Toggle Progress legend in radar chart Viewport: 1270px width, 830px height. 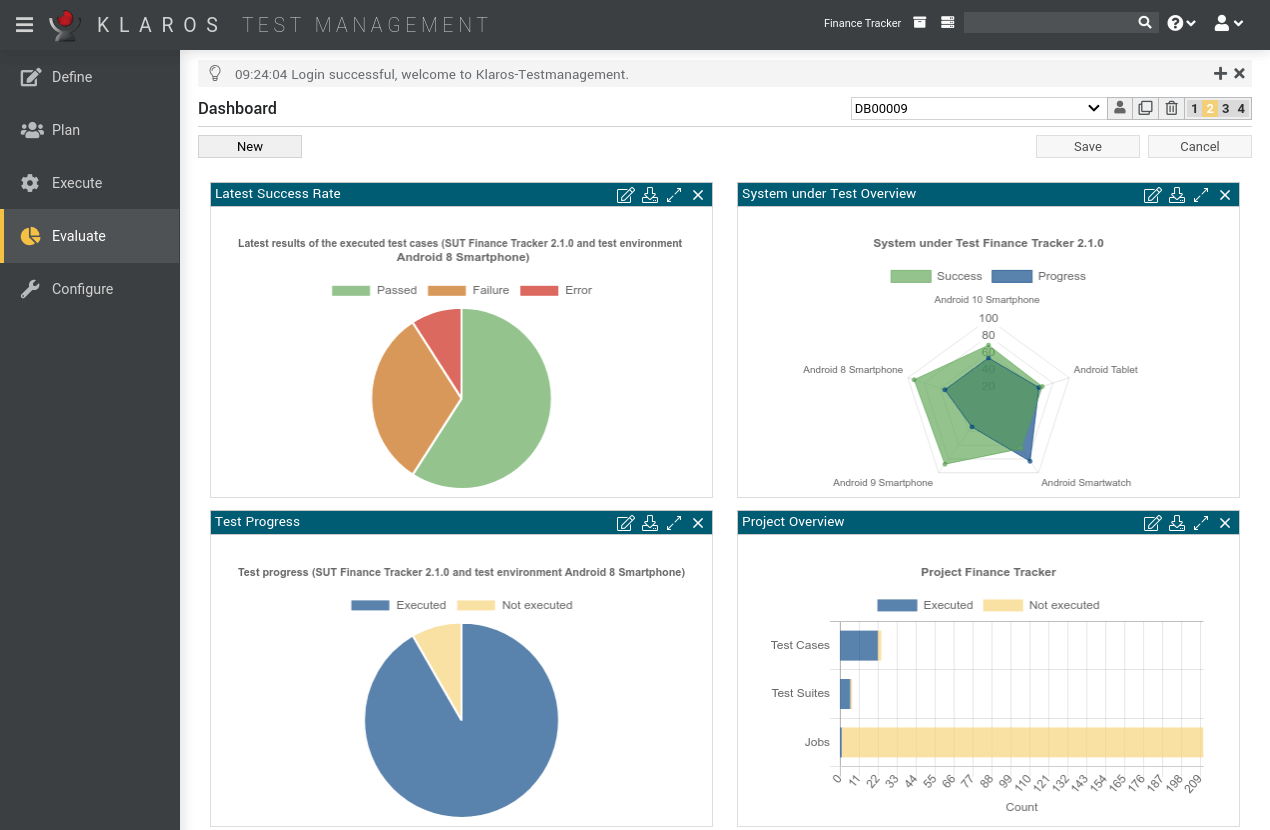pyautogui.click(x=1012, y=276)
